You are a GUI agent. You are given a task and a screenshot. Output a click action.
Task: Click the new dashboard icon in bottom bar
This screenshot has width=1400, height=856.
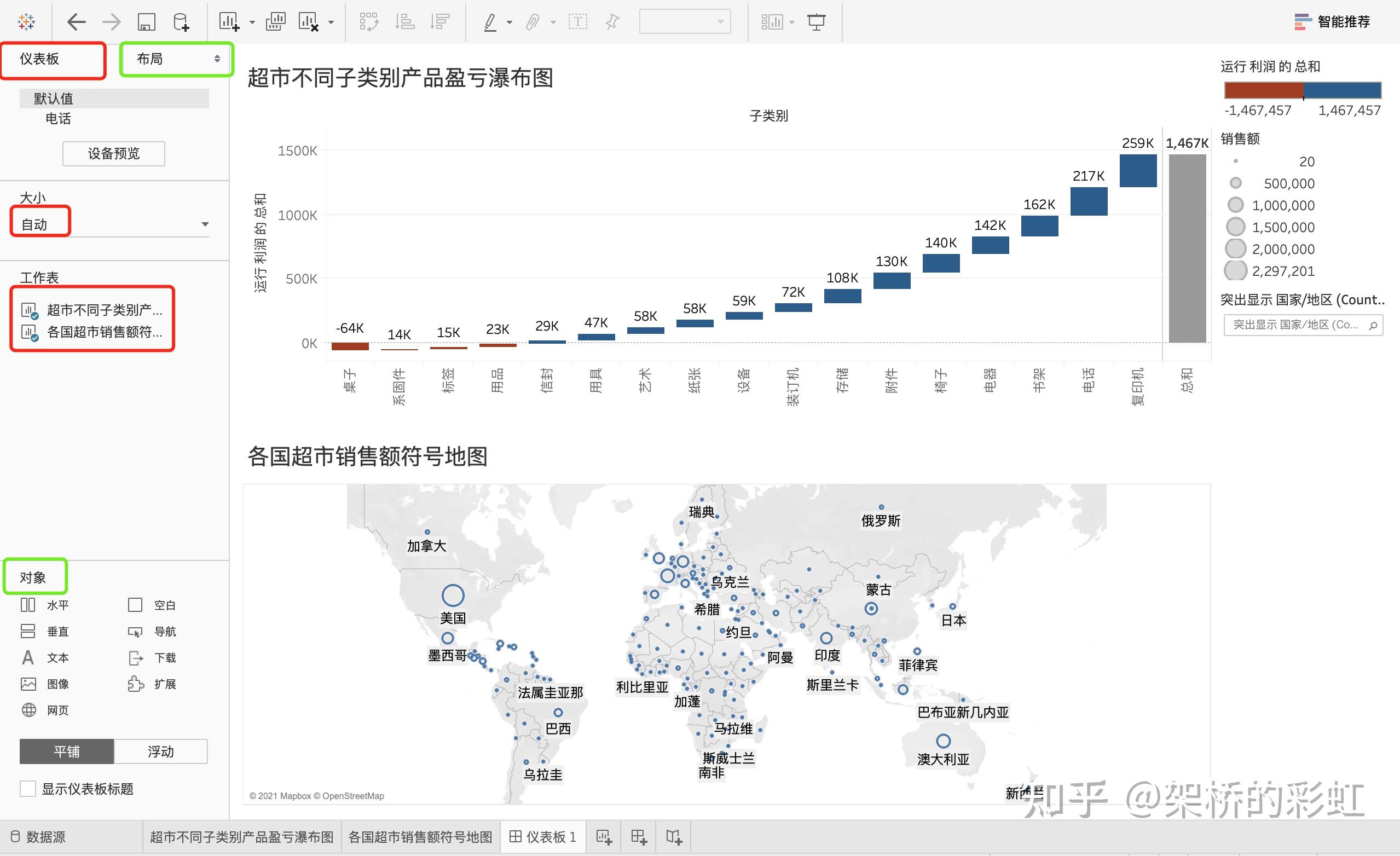[x=639, y=837]
